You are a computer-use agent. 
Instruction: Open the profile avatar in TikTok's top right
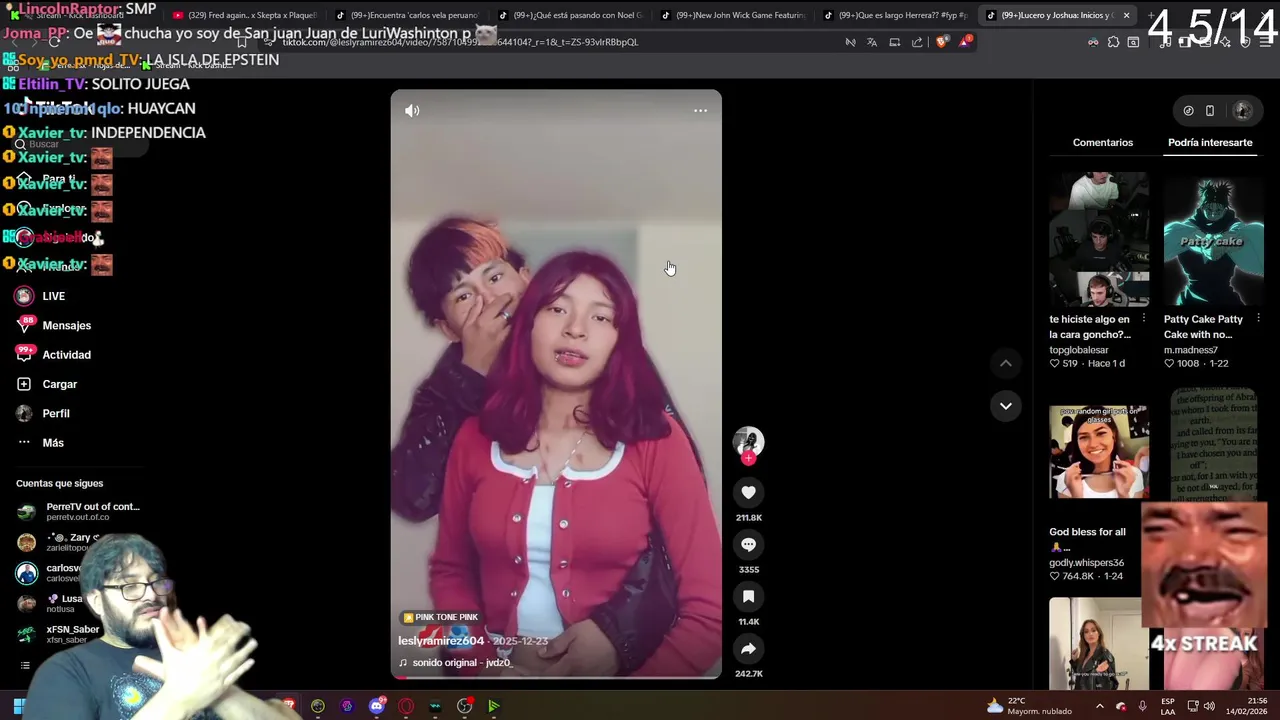tap(1243, 111)
